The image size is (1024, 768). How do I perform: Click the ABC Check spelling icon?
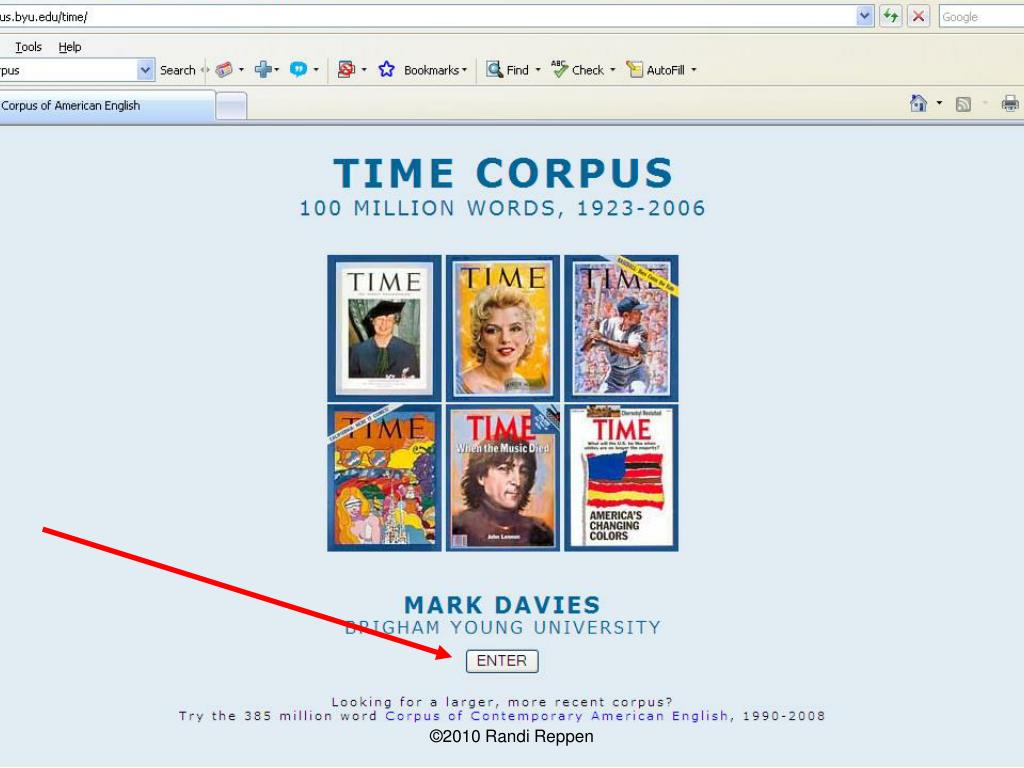click(560, 69)
